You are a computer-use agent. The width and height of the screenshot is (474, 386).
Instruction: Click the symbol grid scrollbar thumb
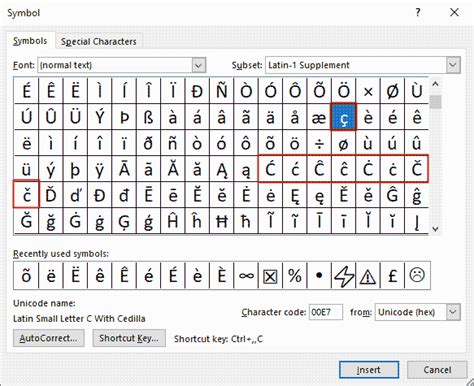[x=435, y=102]
